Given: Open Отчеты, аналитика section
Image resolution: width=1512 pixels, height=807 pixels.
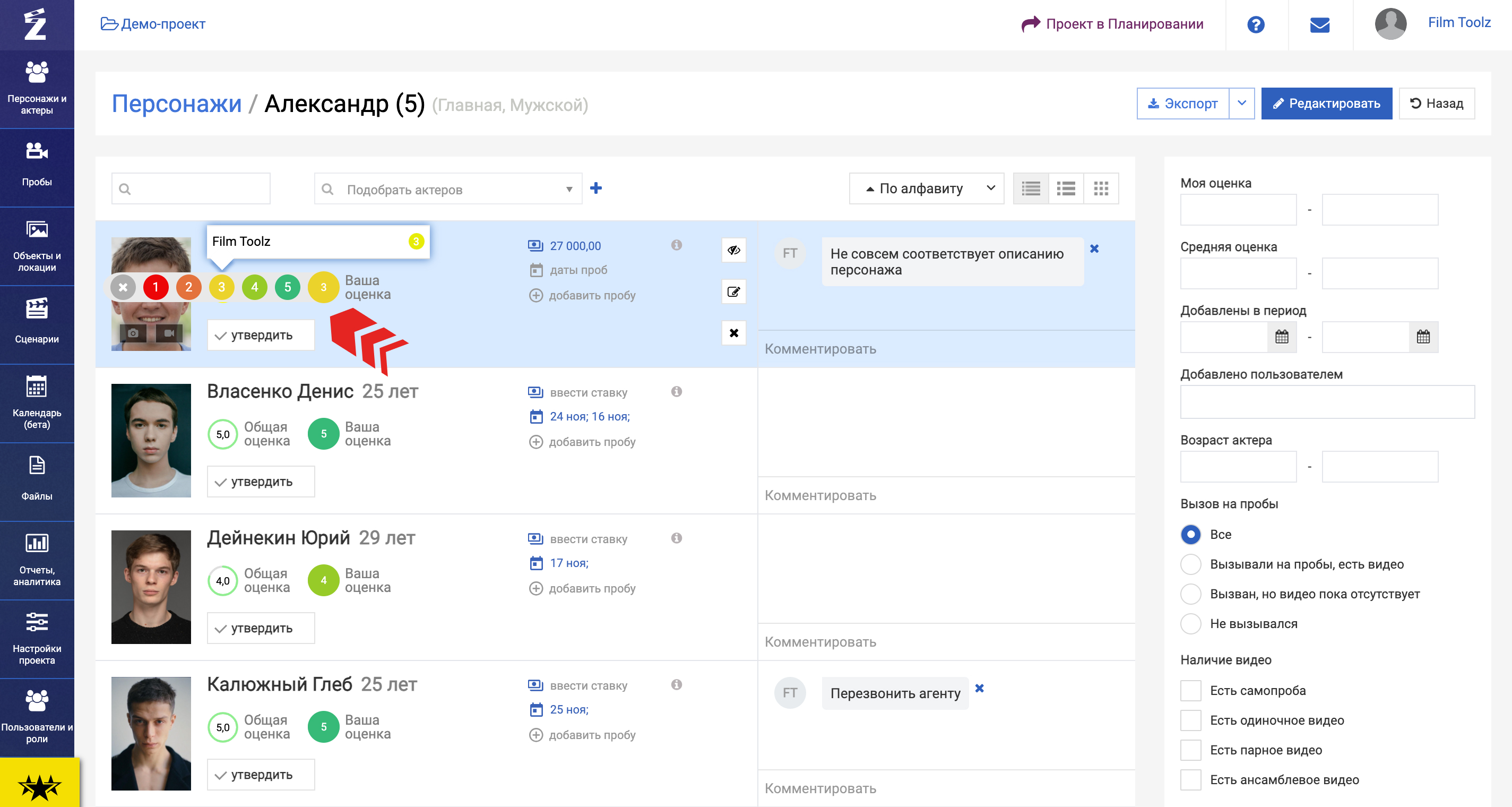Looking at the screenshot, I should (x=37, y=561).
